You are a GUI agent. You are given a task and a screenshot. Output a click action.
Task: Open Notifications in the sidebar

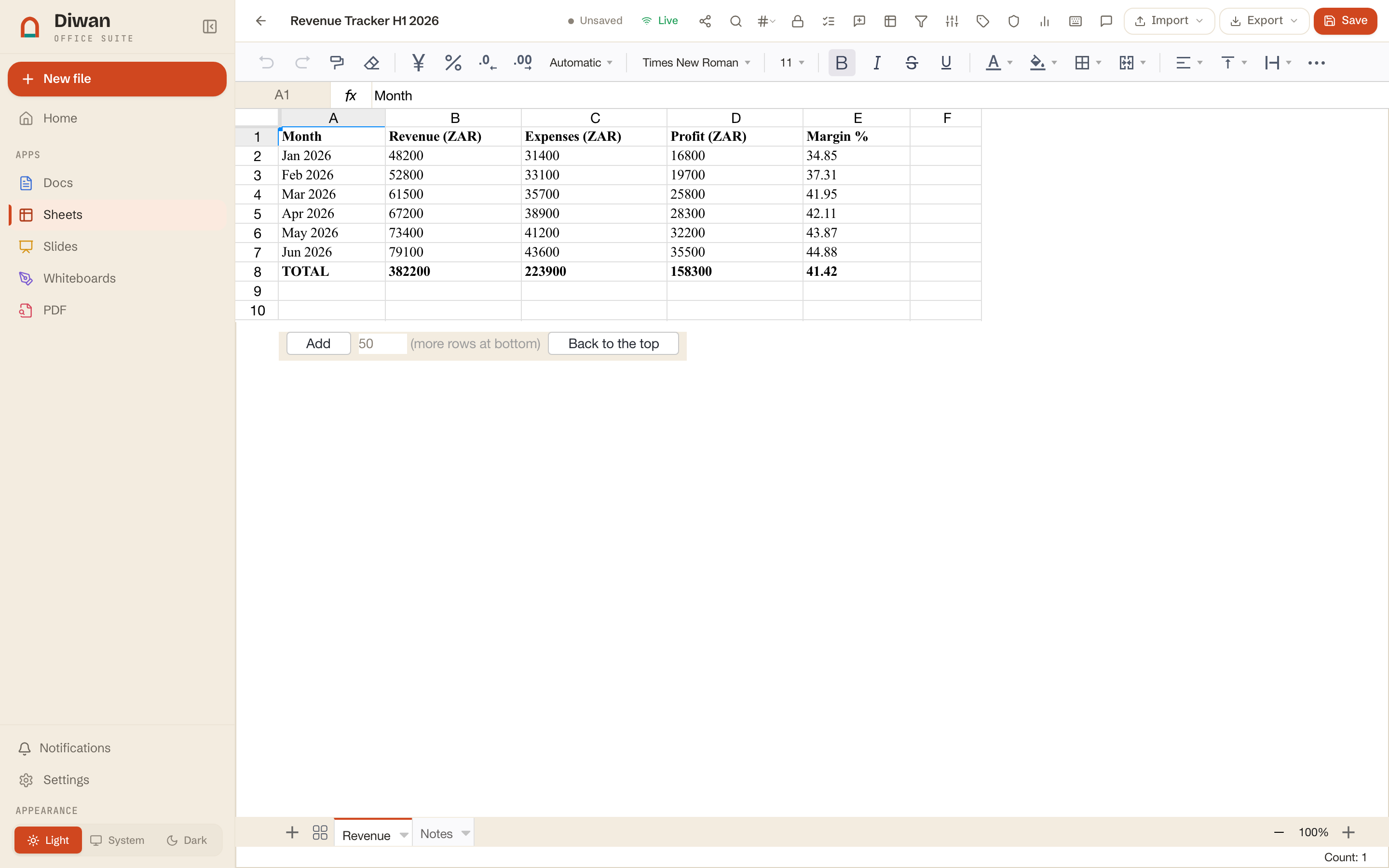pyautogui.click(x=117, y=748)
